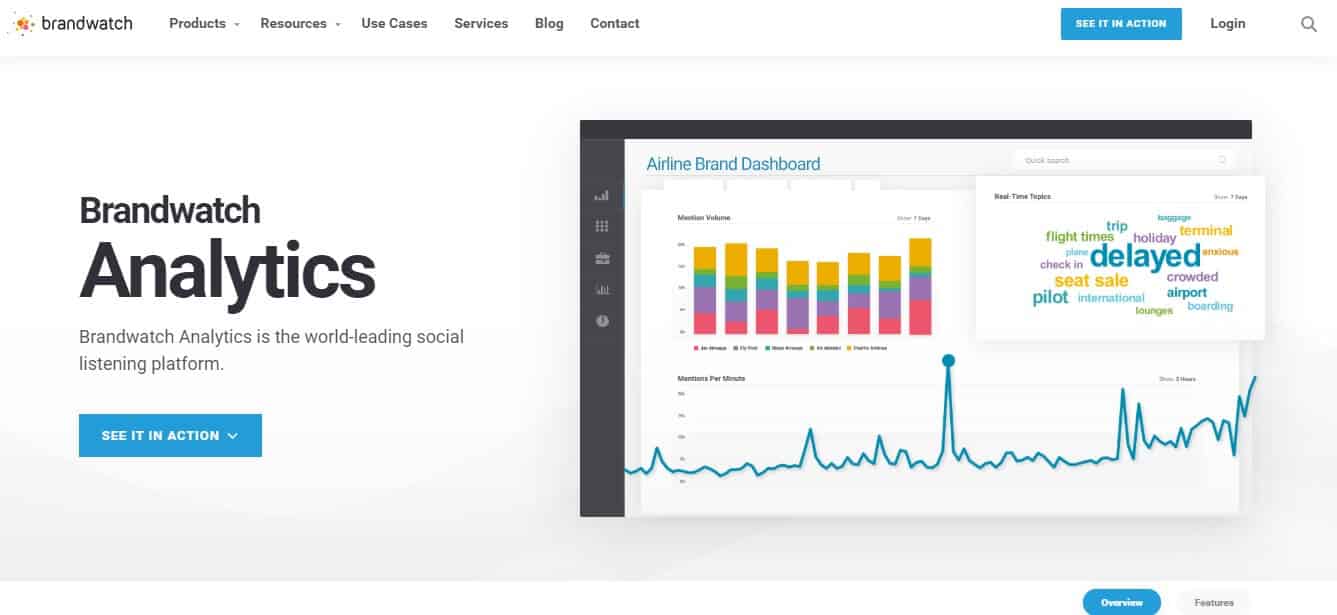The image size is (1337, 615).
Task: Select the briefcase icon in the dashboard sidebar
Action: tap(603, 258)
